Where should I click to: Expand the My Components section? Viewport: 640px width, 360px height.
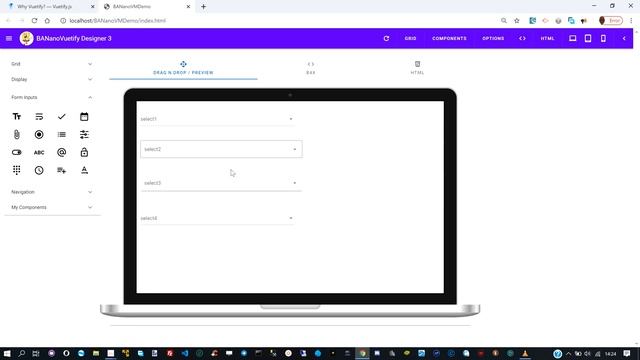tap(51, 207)
